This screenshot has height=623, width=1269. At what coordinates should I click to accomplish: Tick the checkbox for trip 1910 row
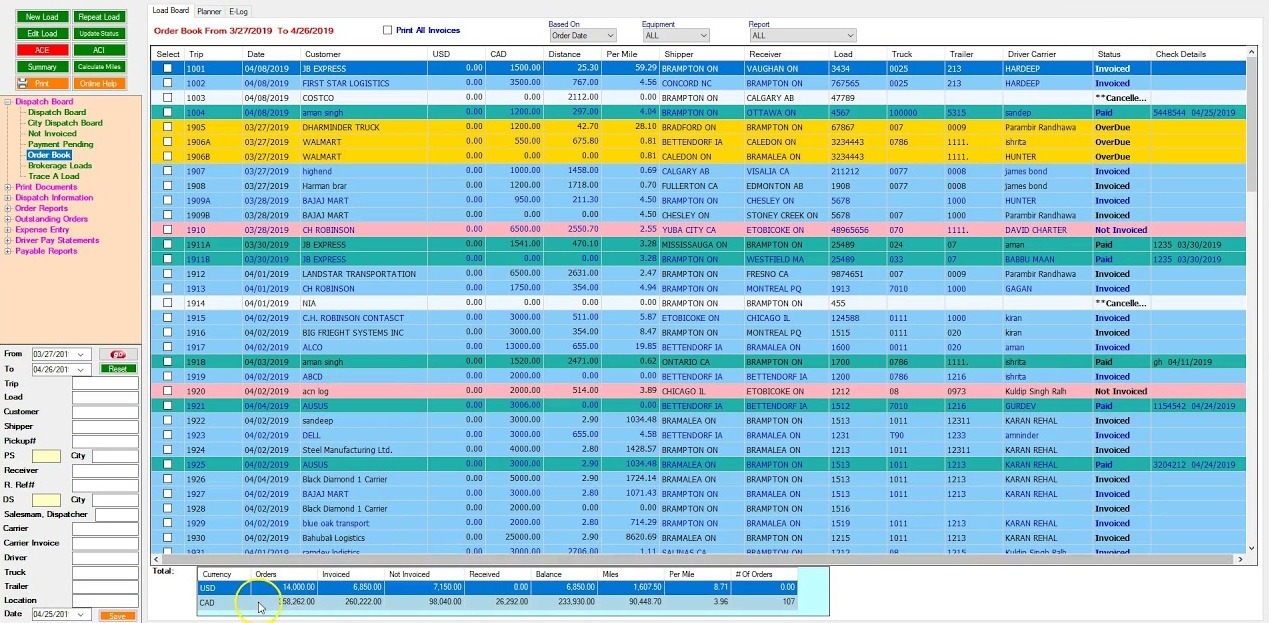tap(168, 230)
